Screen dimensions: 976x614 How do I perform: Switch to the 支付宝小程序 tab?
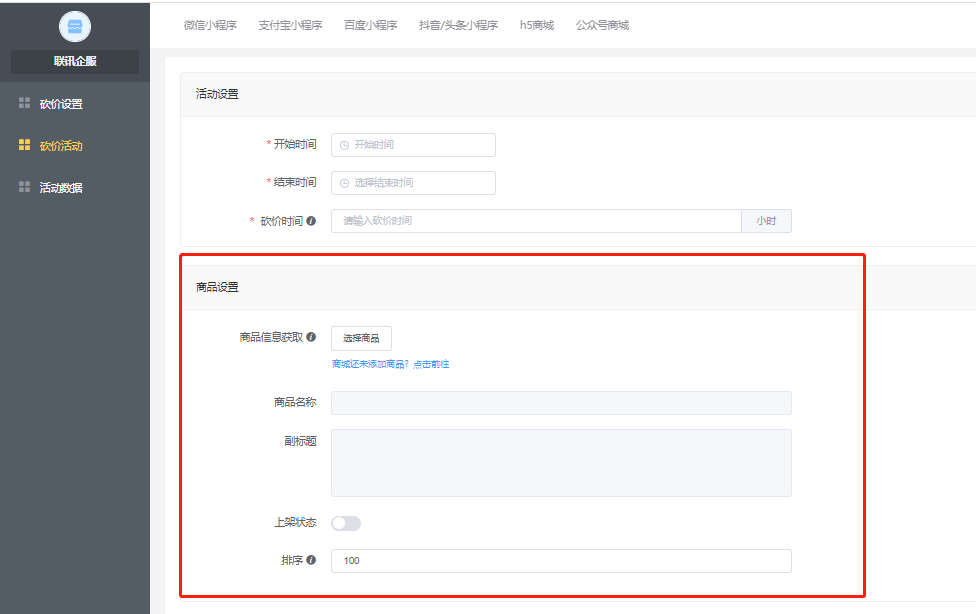(x=291, y=25)
